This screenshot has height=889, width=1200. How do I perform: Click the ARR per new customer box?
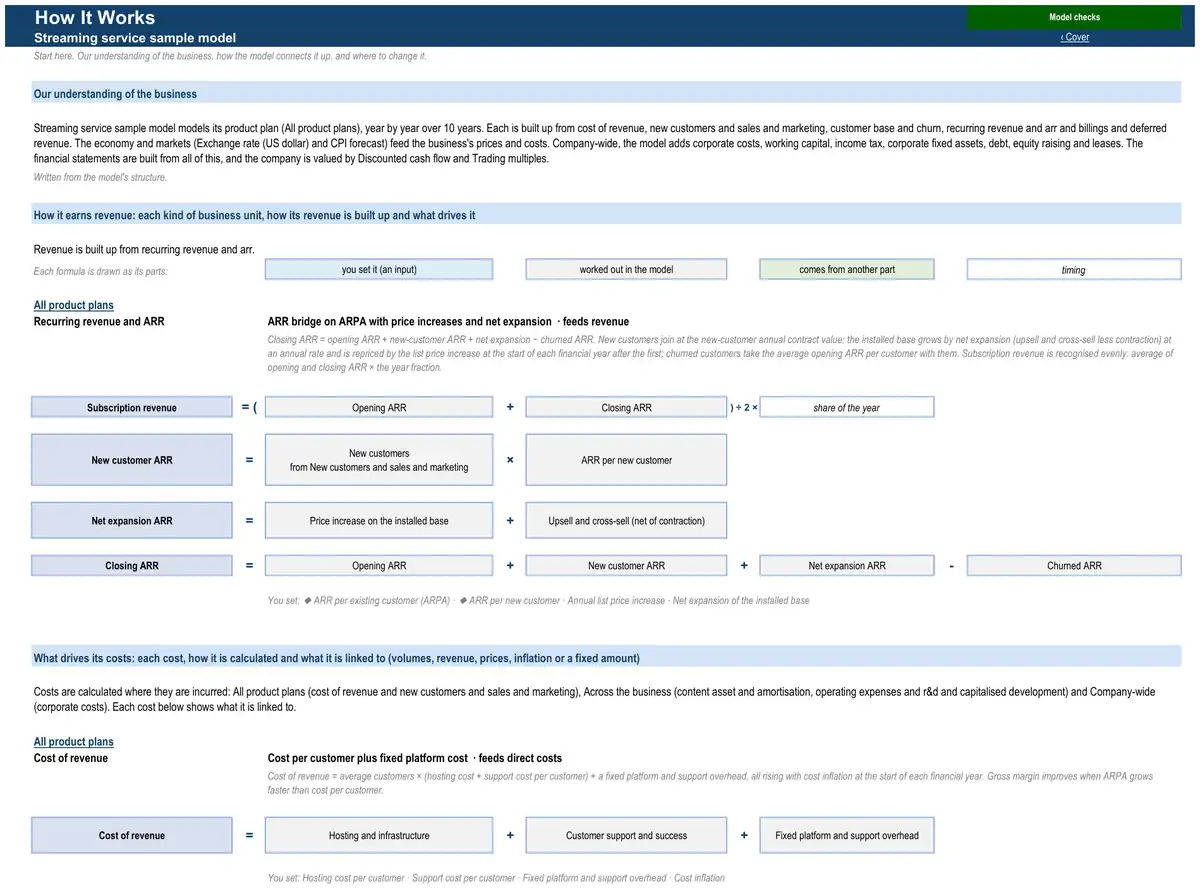coord(626,460)
